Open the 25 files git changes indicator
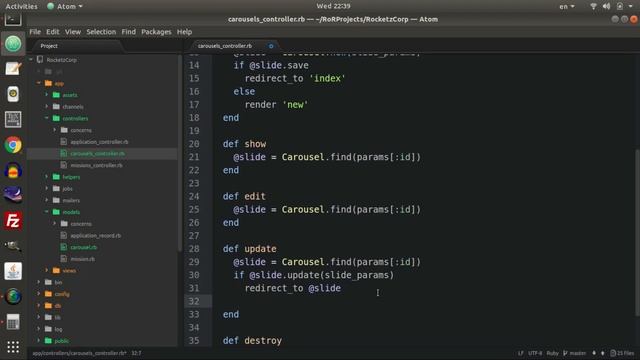The image size is (640, 360). click(x=622, y=353)
